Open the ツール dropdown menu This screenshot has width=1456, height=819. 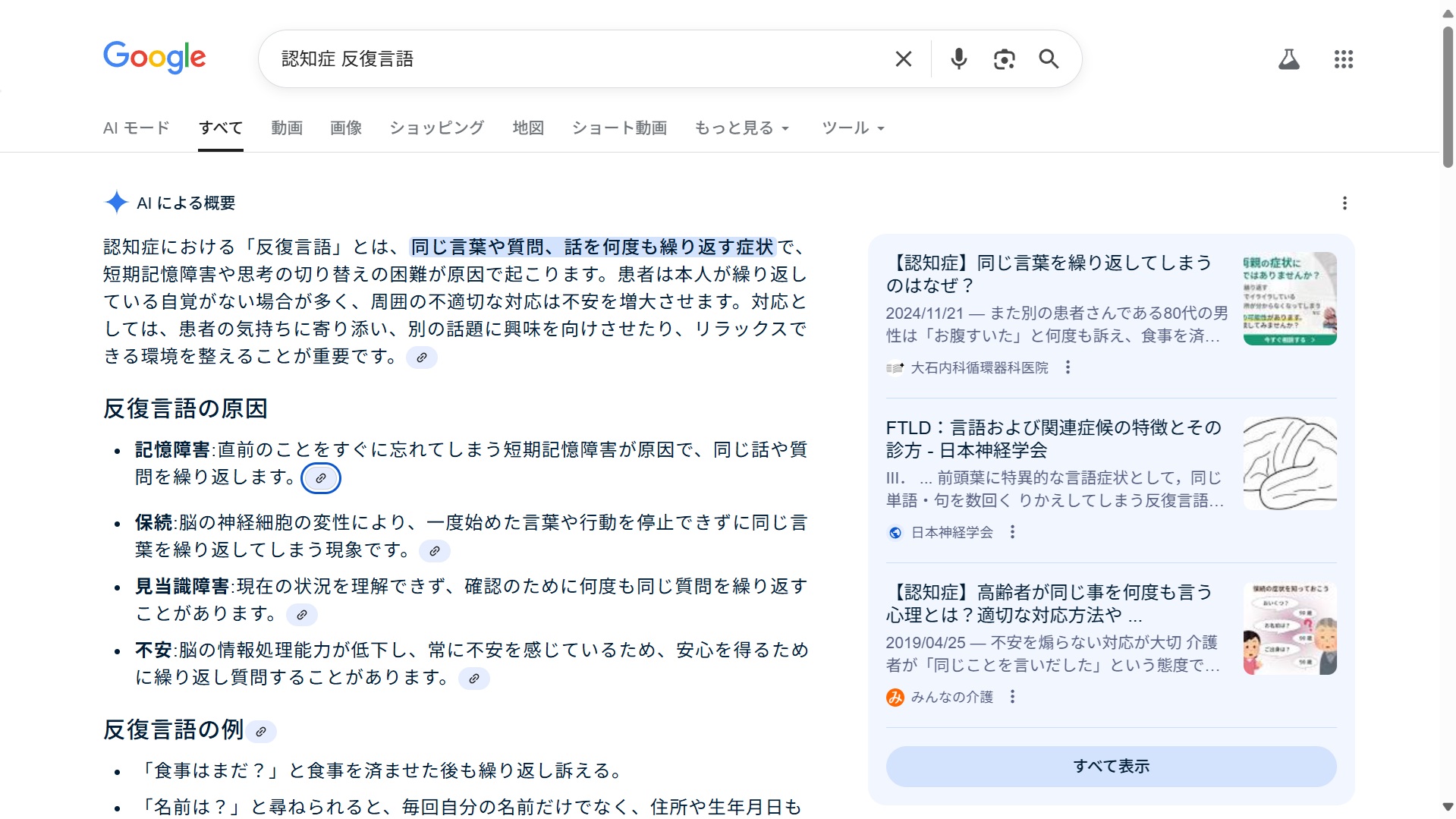click(853, 128)
